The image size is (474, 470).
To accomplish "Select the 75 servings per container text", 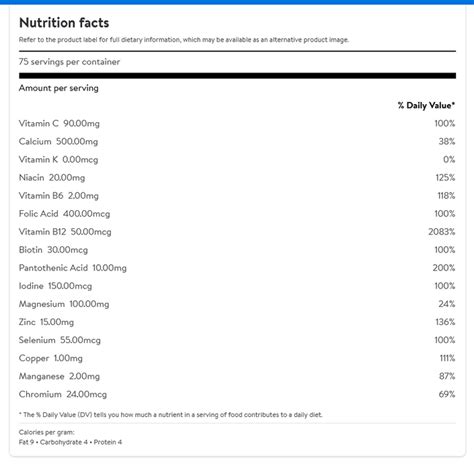I will (69, 62).
